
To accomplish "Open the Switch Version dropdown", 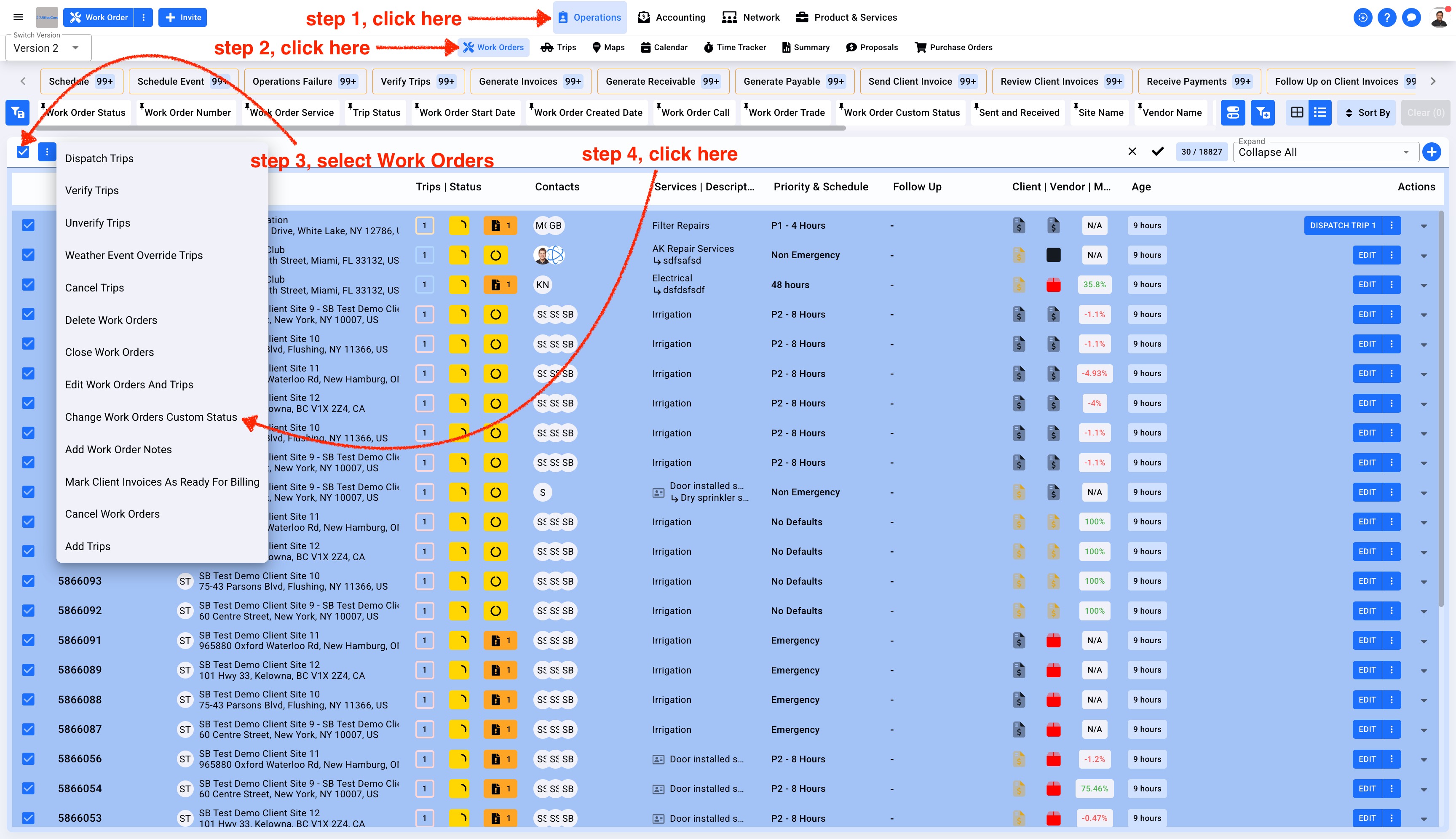I will tap(48, 48).
